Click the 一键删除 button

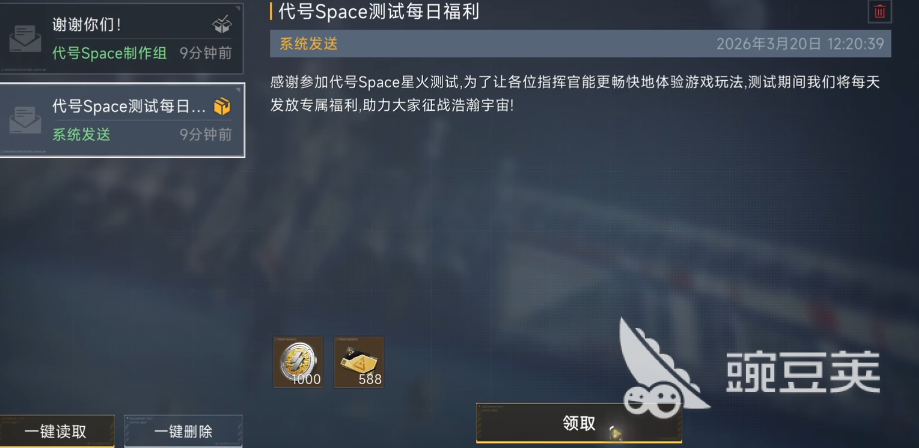(183, 432)
